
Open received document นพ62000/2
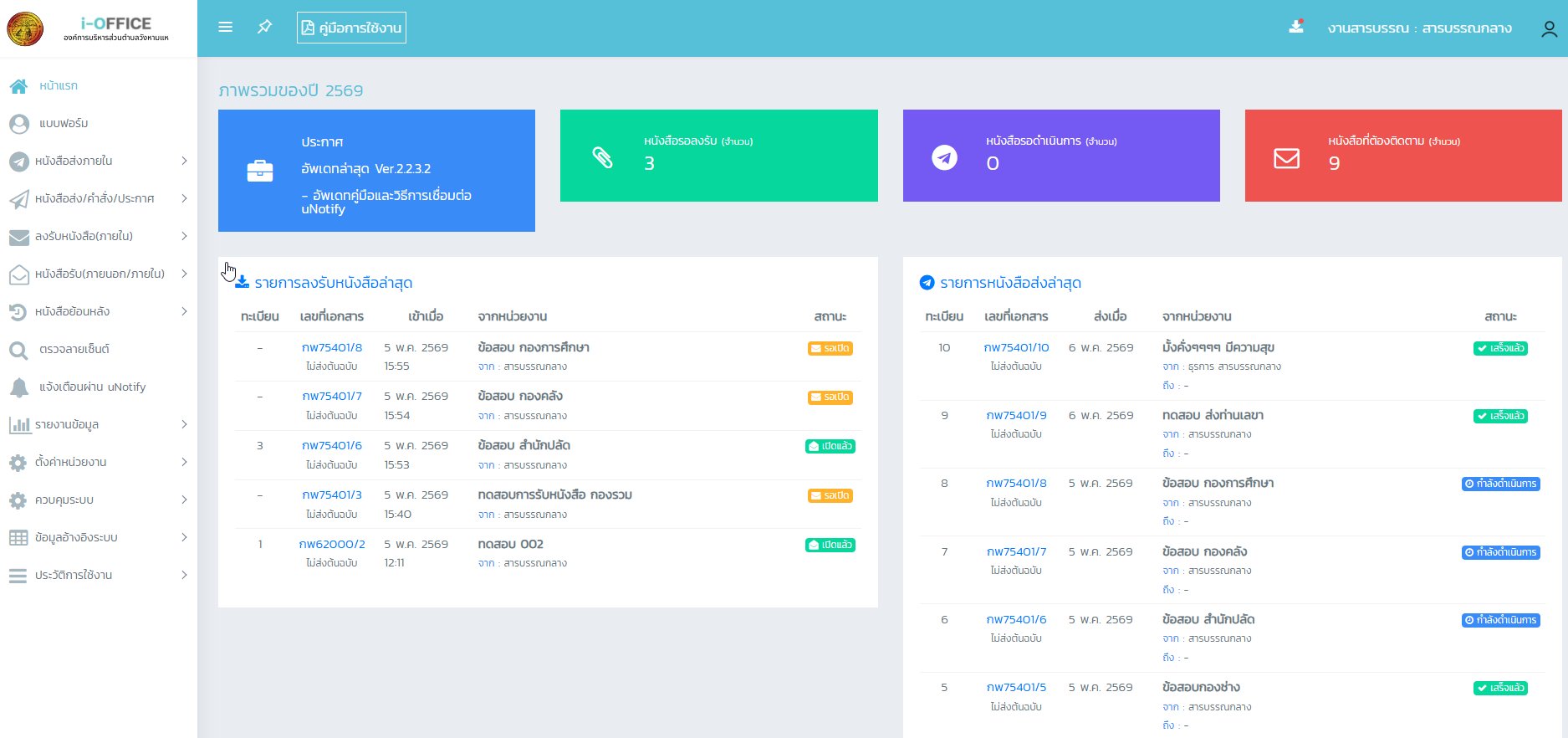coord(332,544)
